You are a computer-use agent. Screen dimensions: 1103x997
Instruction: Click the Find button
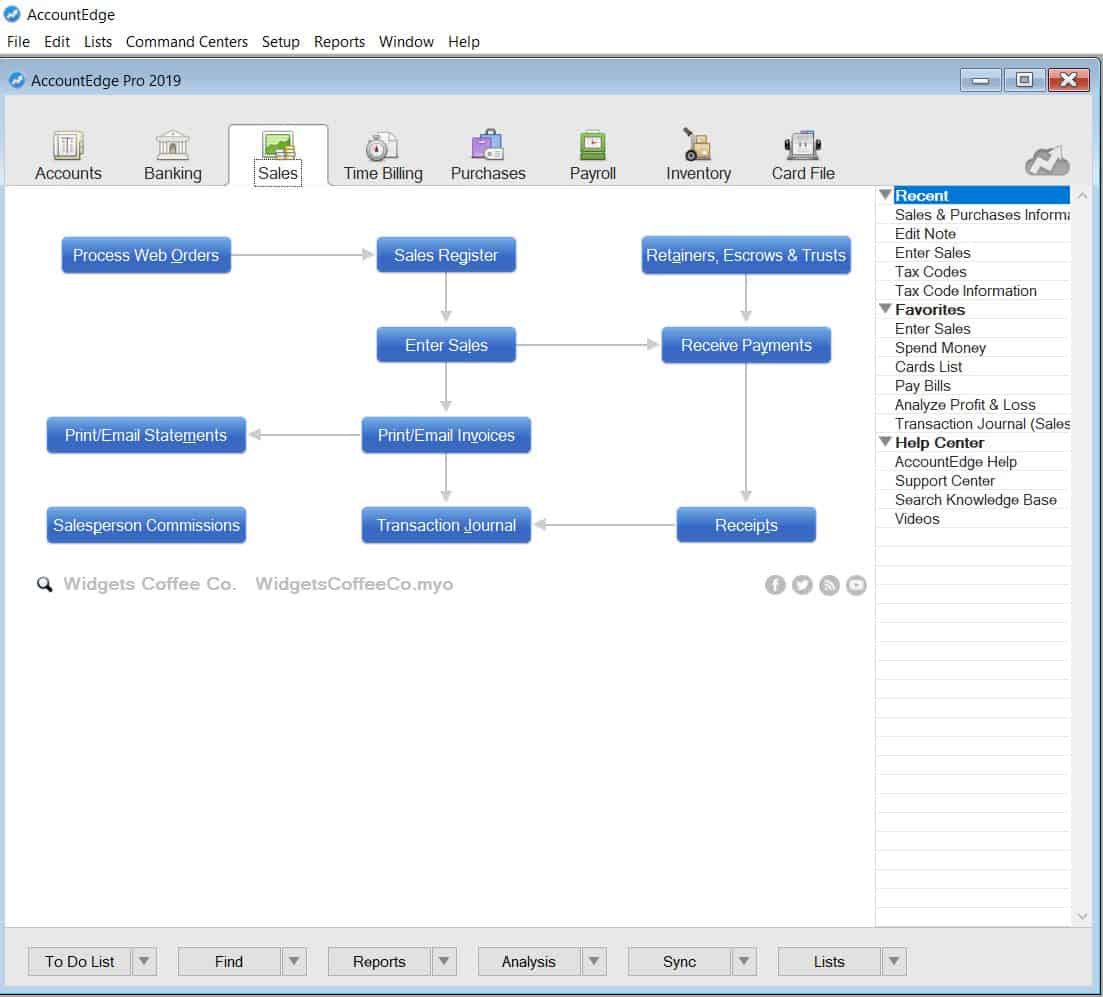[x=229, y=961]
